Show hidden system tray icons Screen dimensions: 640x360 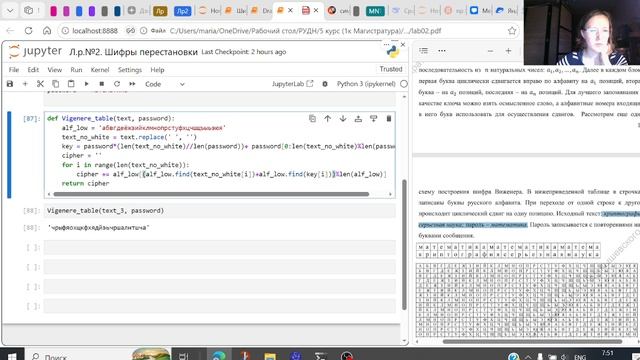[527, 357]
